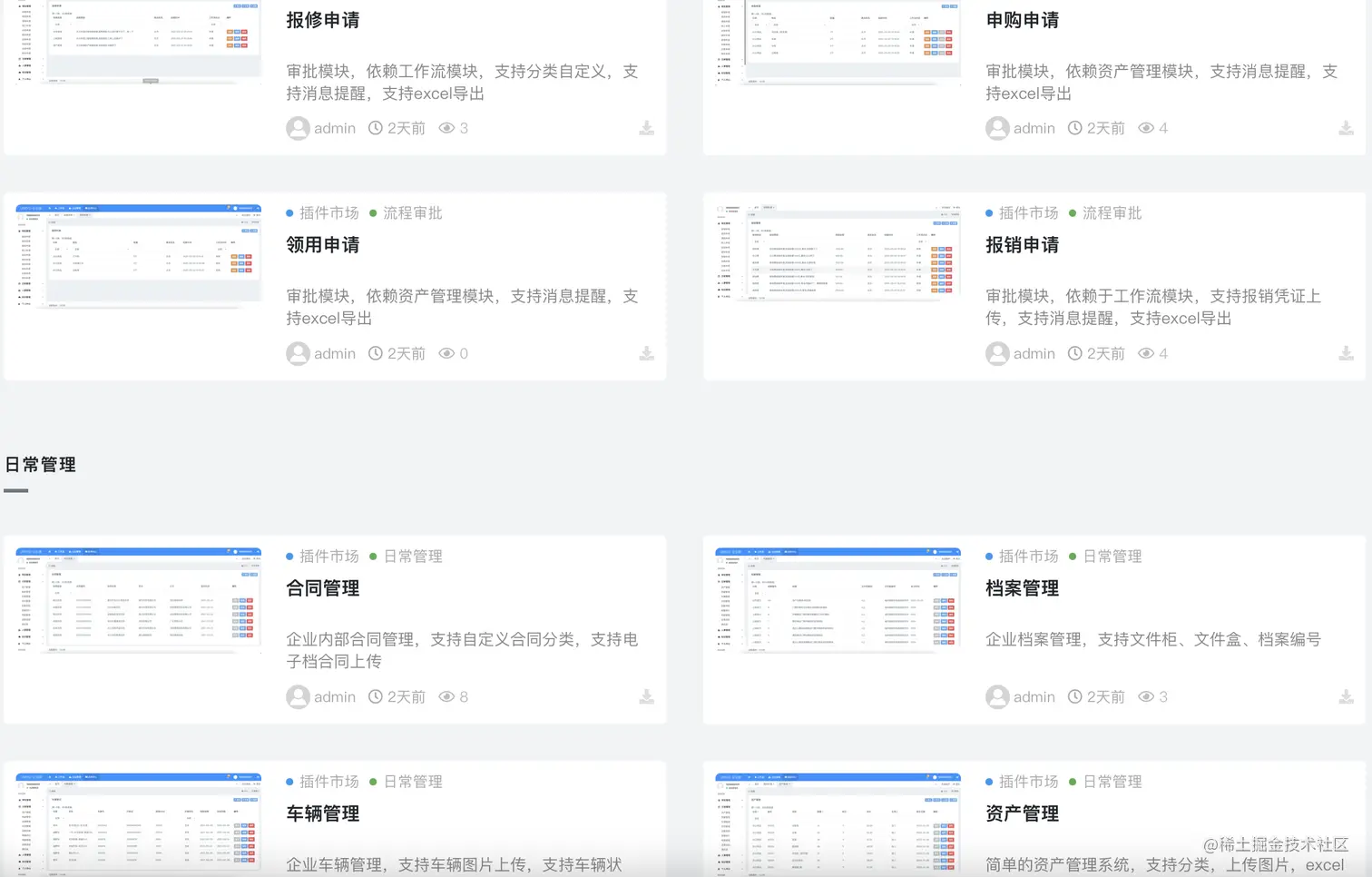Select the 日常管理 tag on 合同管理
1372x877 pixels.
click(x=414, y=556)
